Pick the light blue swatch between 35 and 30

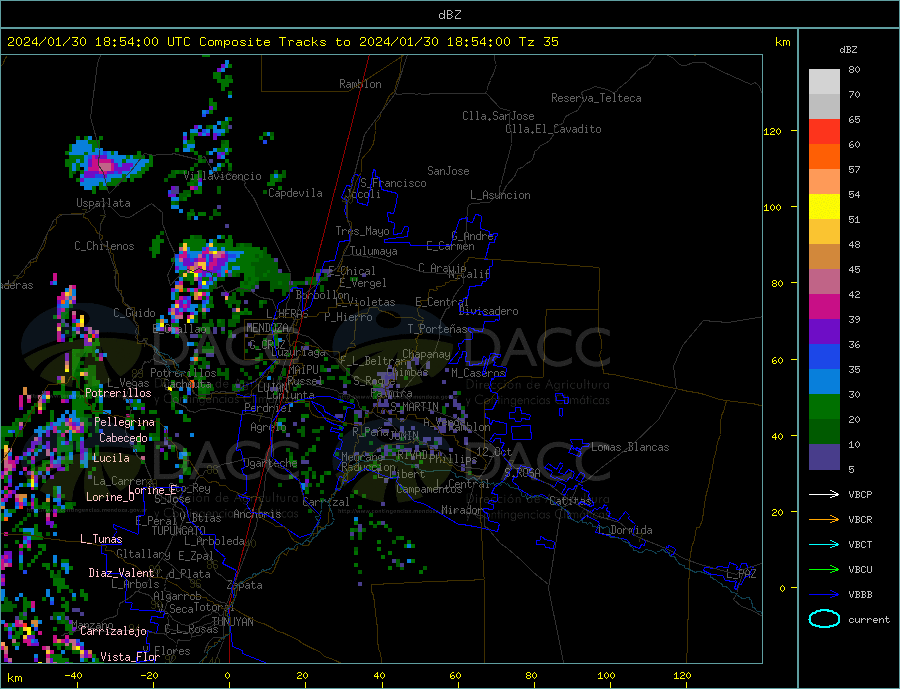[x=824, y=382]
